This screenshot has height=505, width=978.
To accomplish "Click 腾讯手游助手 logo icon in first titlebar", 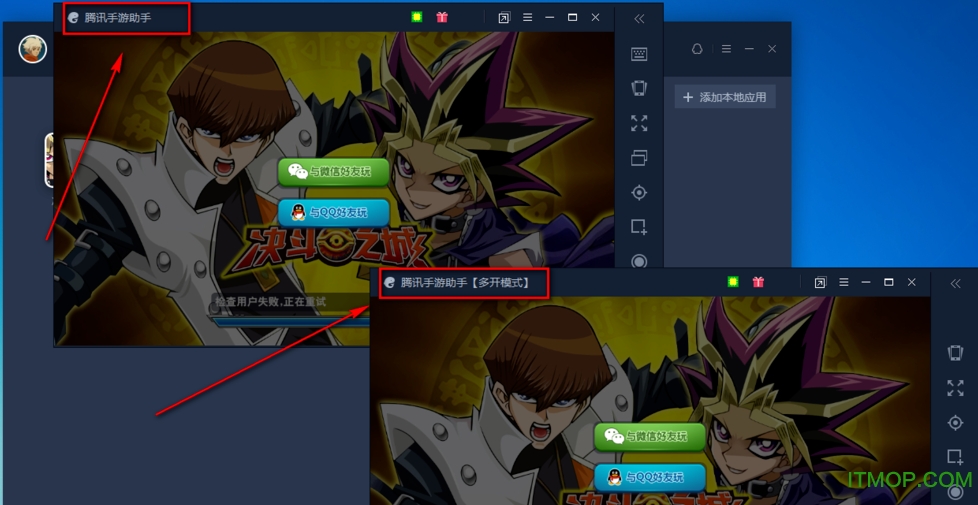I will (73, 18).
